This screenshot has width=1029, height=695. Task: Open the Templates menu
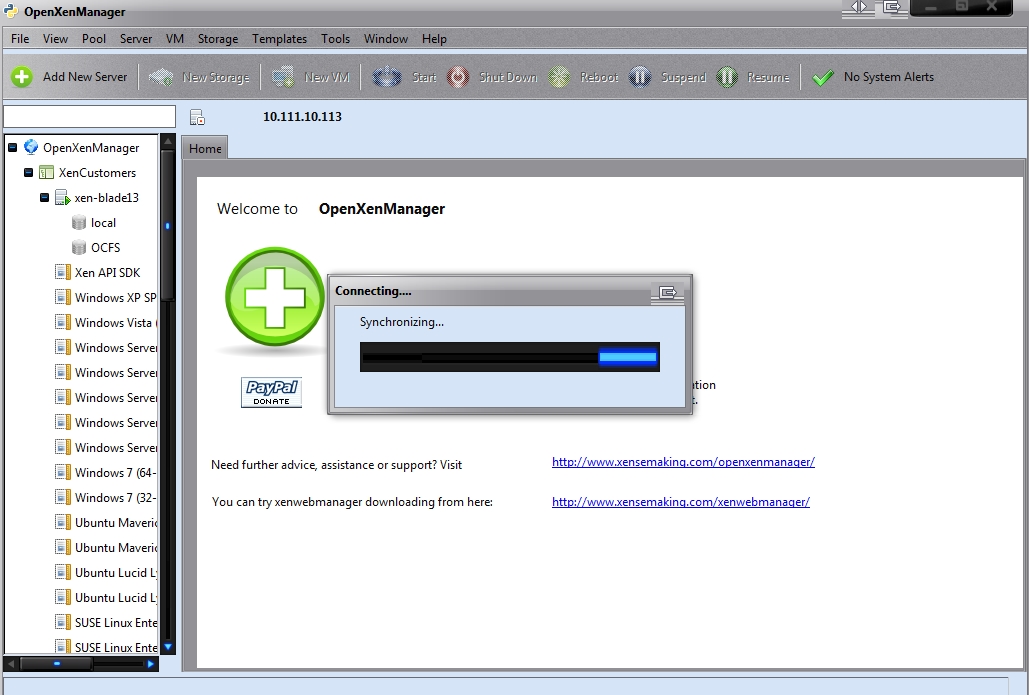point(279,39)
